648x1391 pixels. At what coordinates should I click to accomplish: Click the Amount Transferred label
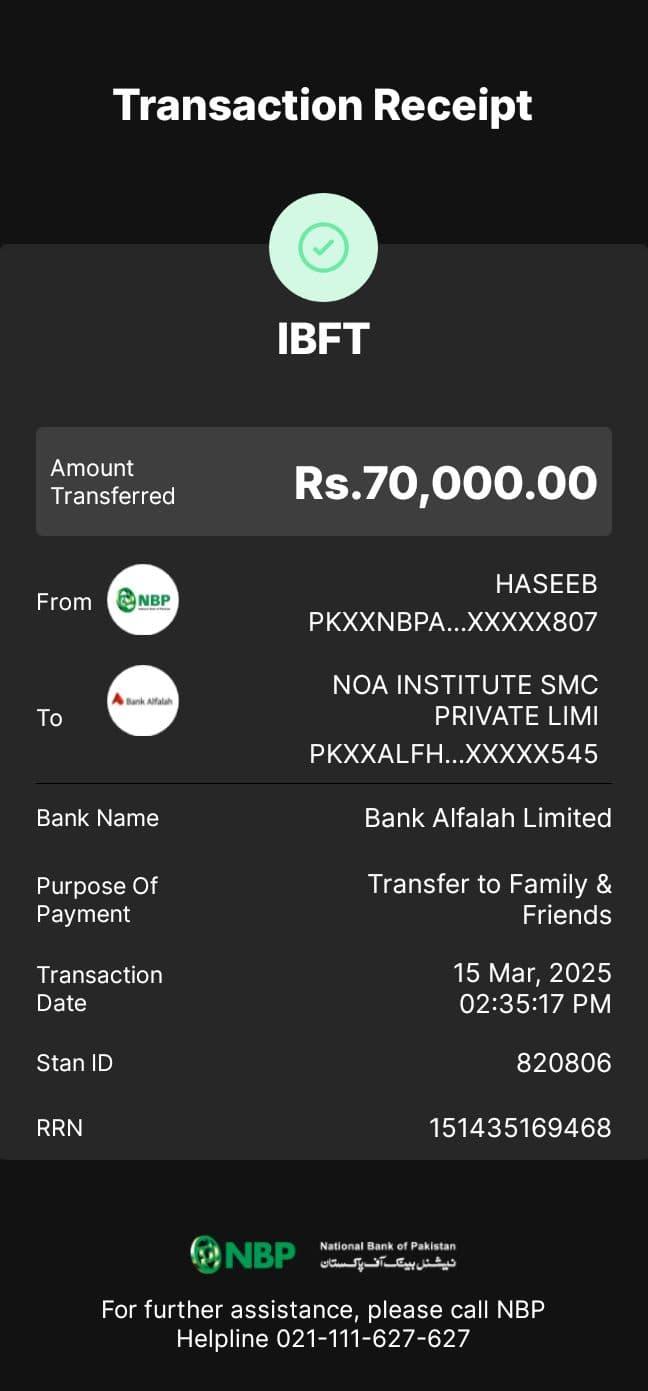112,482
